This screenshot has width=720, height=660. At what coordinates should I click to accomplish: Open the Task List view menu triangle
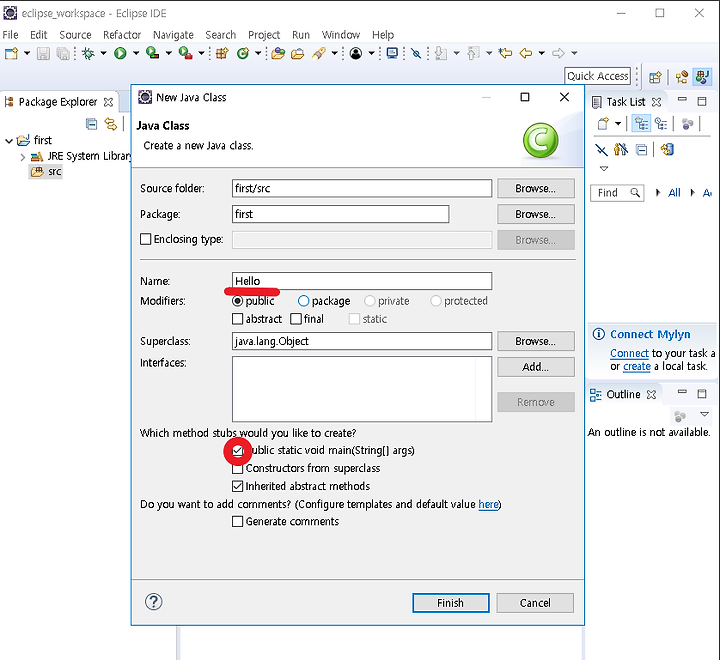pyautogui.click(x=604, y=169)
